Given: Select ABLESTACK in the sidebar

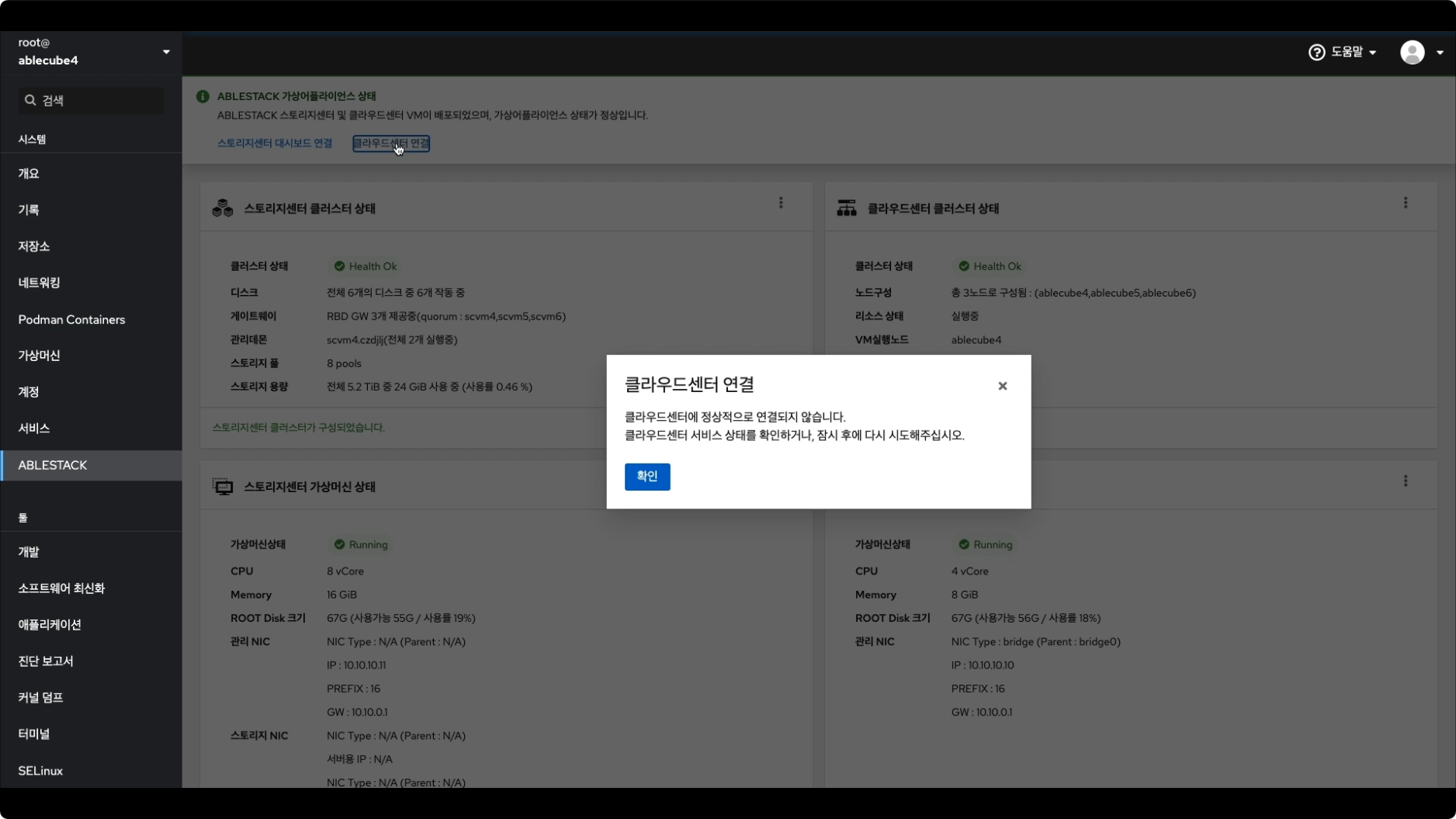Looking at the screenshot, I should (91, 465).
